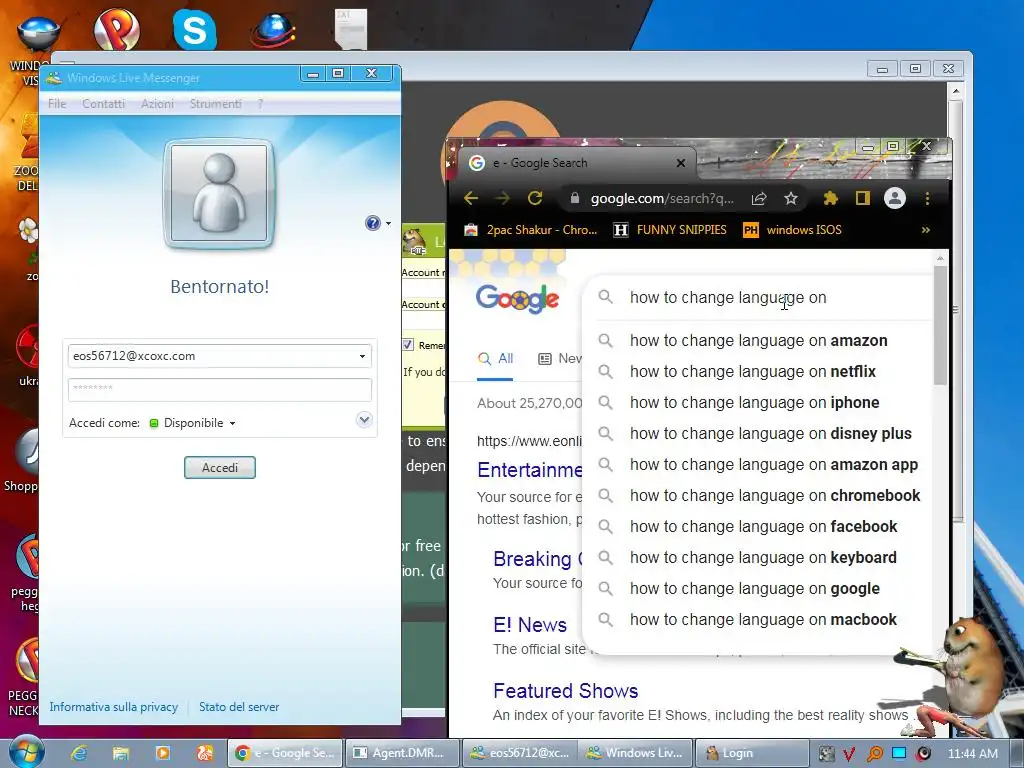This screenshot has width=1024, height=768.
Task: Open the Skype desktop icon
Action: 195,30
